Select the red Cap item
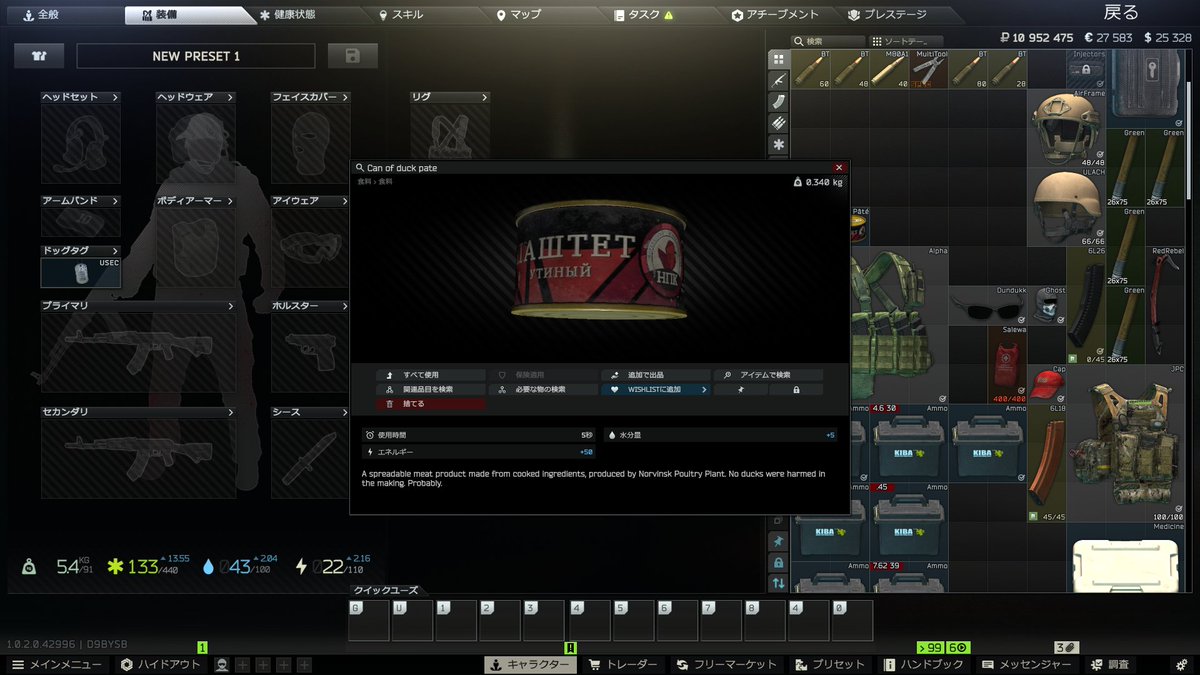 click(x=1047, y=384)
